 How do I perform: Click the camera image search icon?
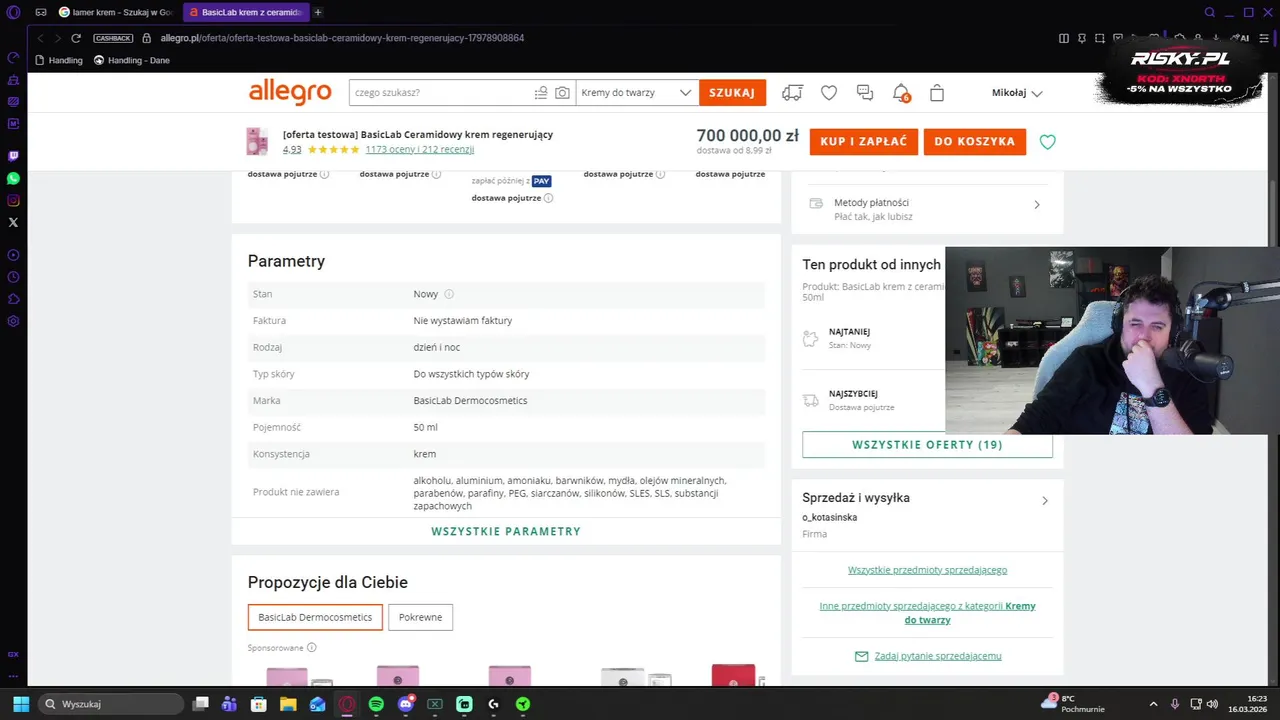point(563,93)
